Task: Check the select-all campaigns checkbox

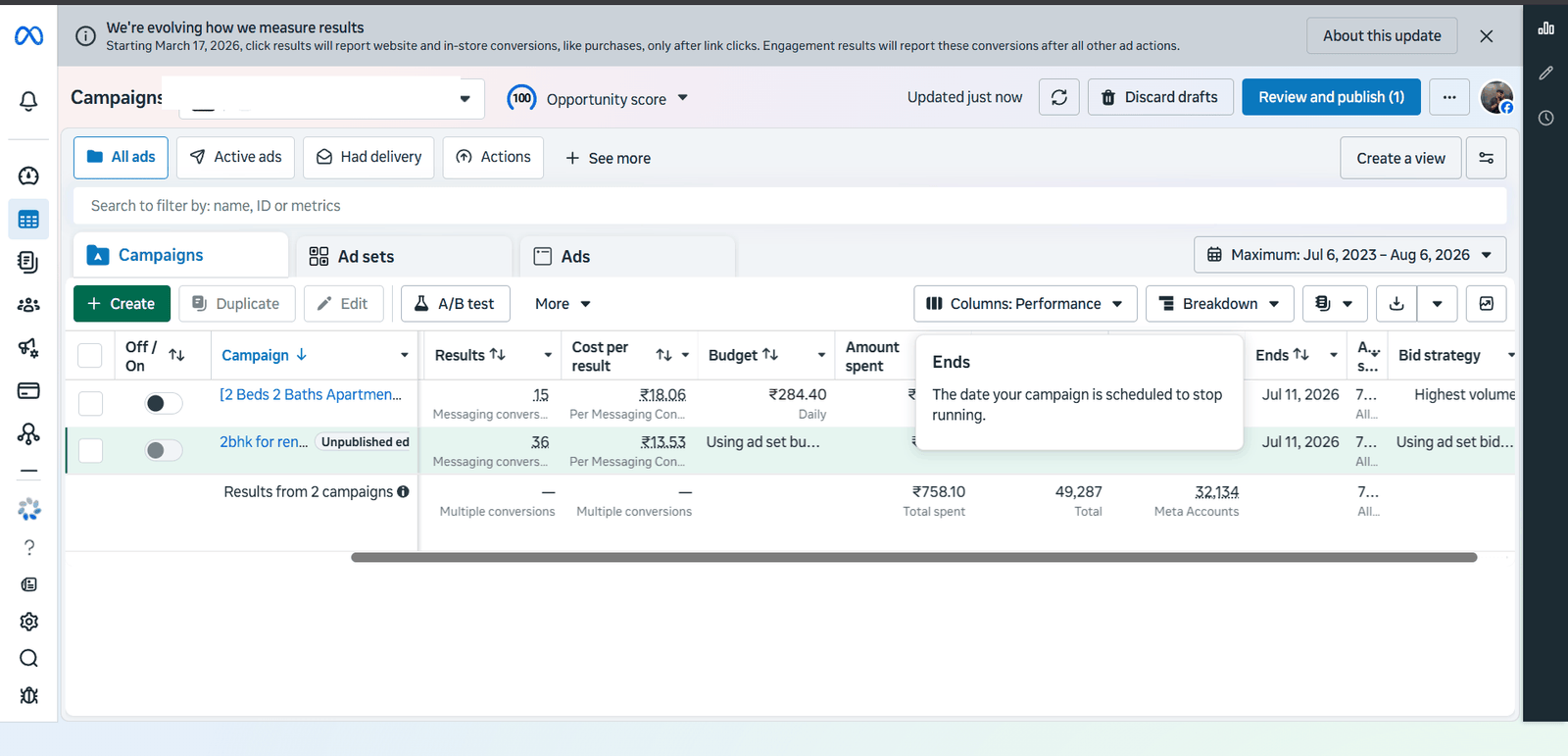Action: coord(90,355)
